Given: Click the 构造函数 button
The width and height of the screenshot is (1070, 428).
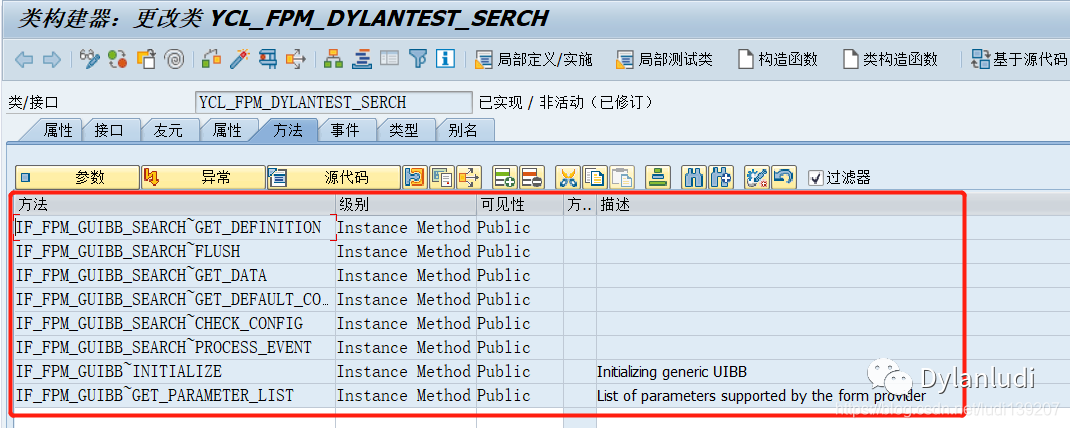Looking at the screenshot, I should point(777,59).
